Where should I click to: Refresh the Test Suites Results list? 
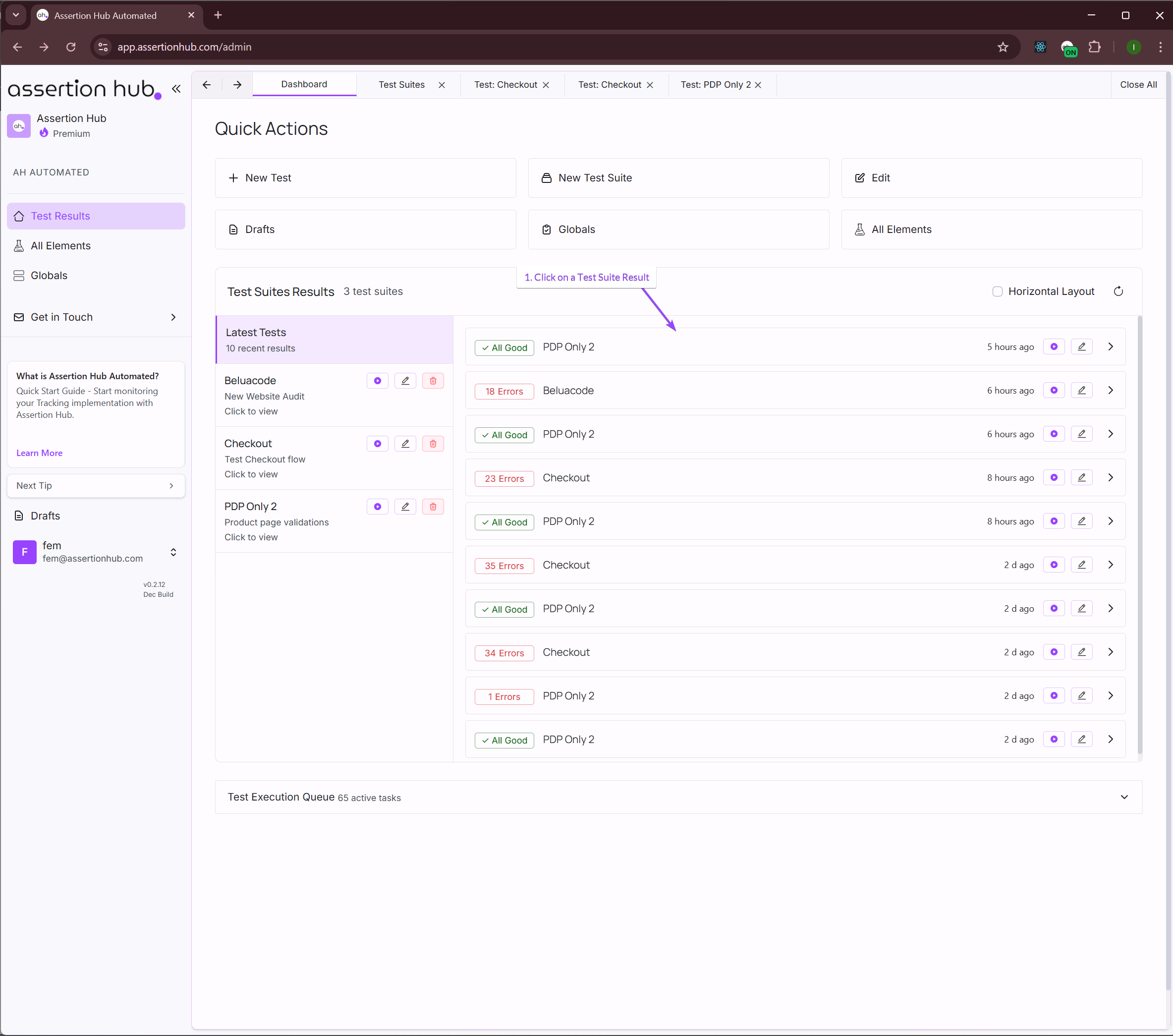pyautogui.click(x=1118, y=291)
